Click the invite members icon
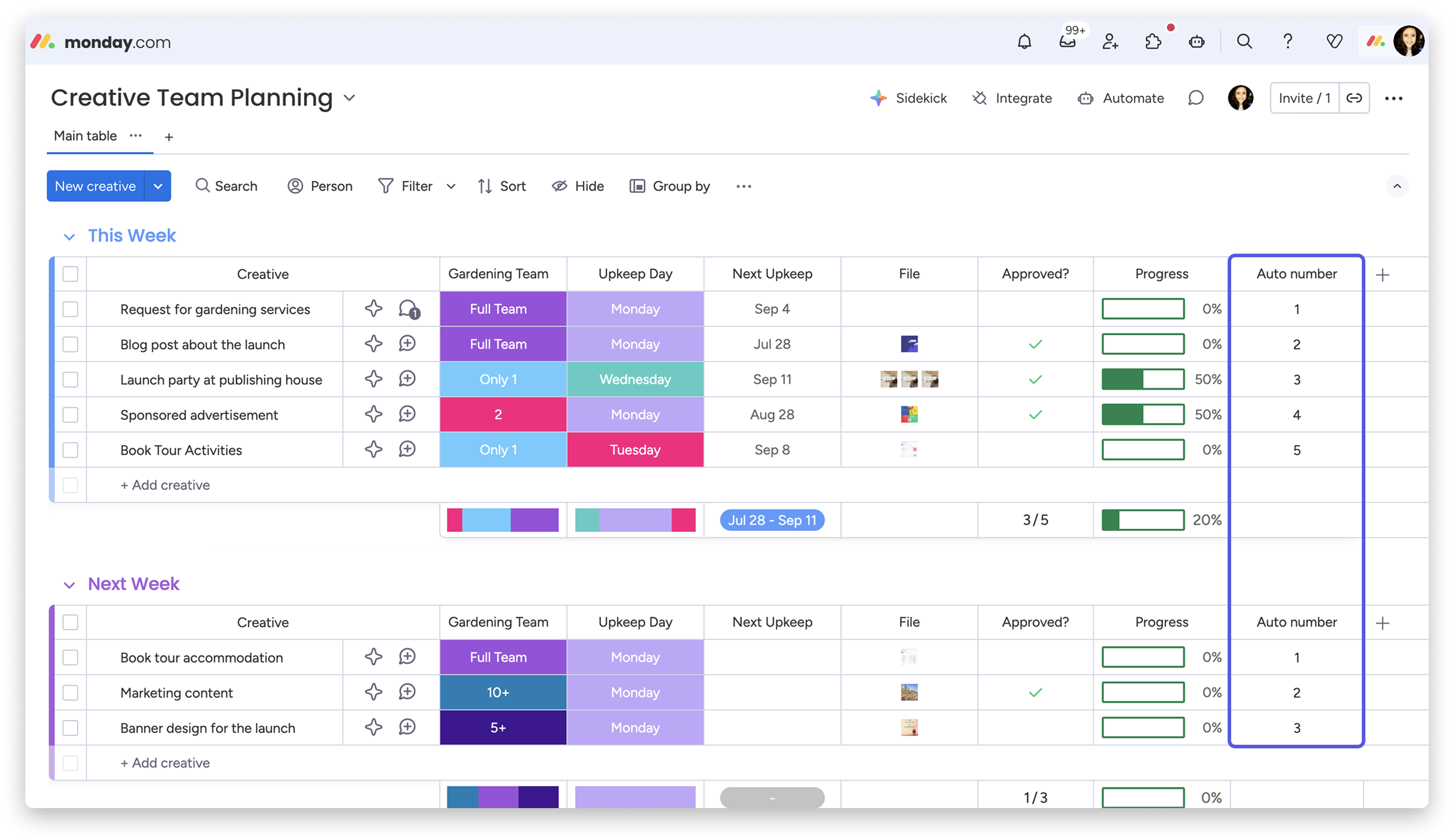The image size is (1454, 840). coord(1110,42)
